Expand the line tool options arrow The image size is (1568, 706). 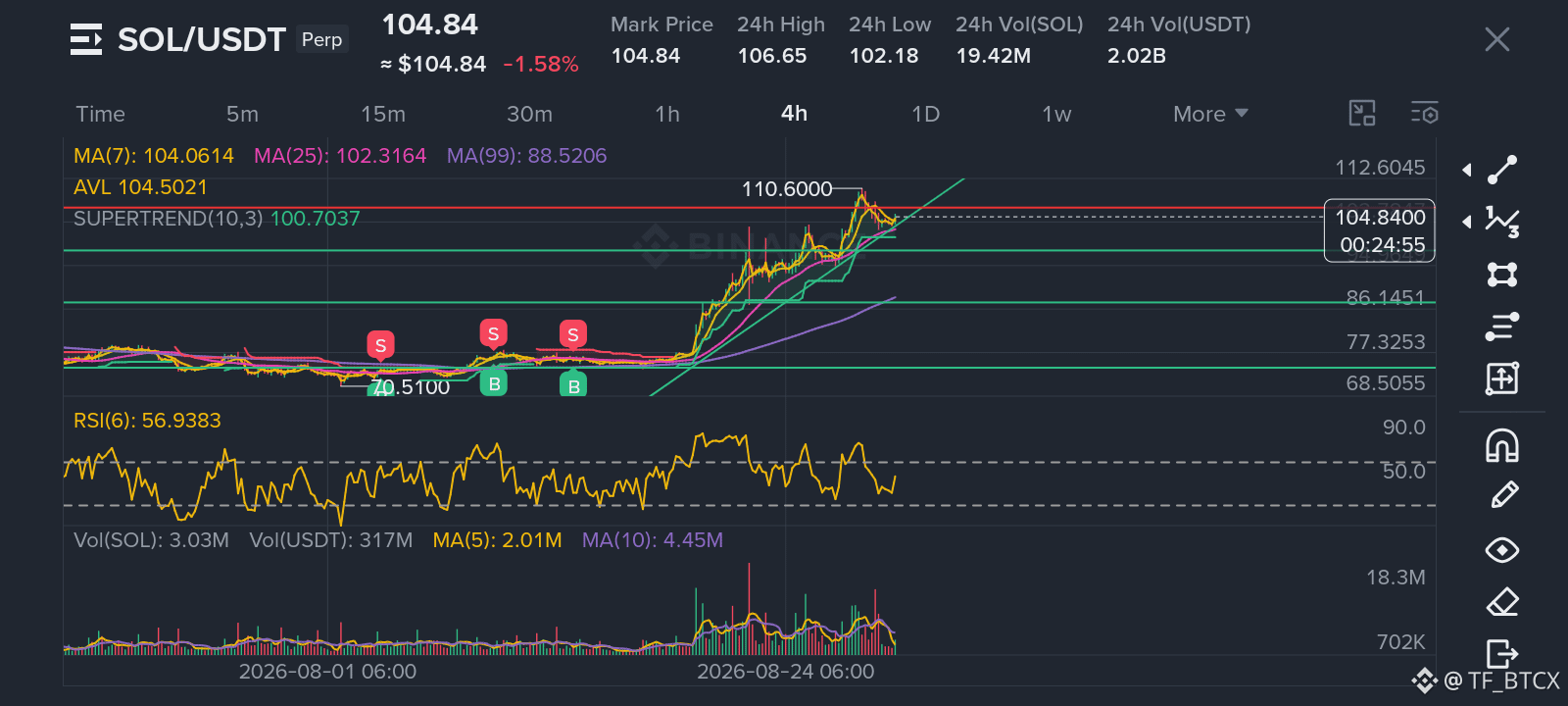pyautogui.click(x=1467, y=170)
